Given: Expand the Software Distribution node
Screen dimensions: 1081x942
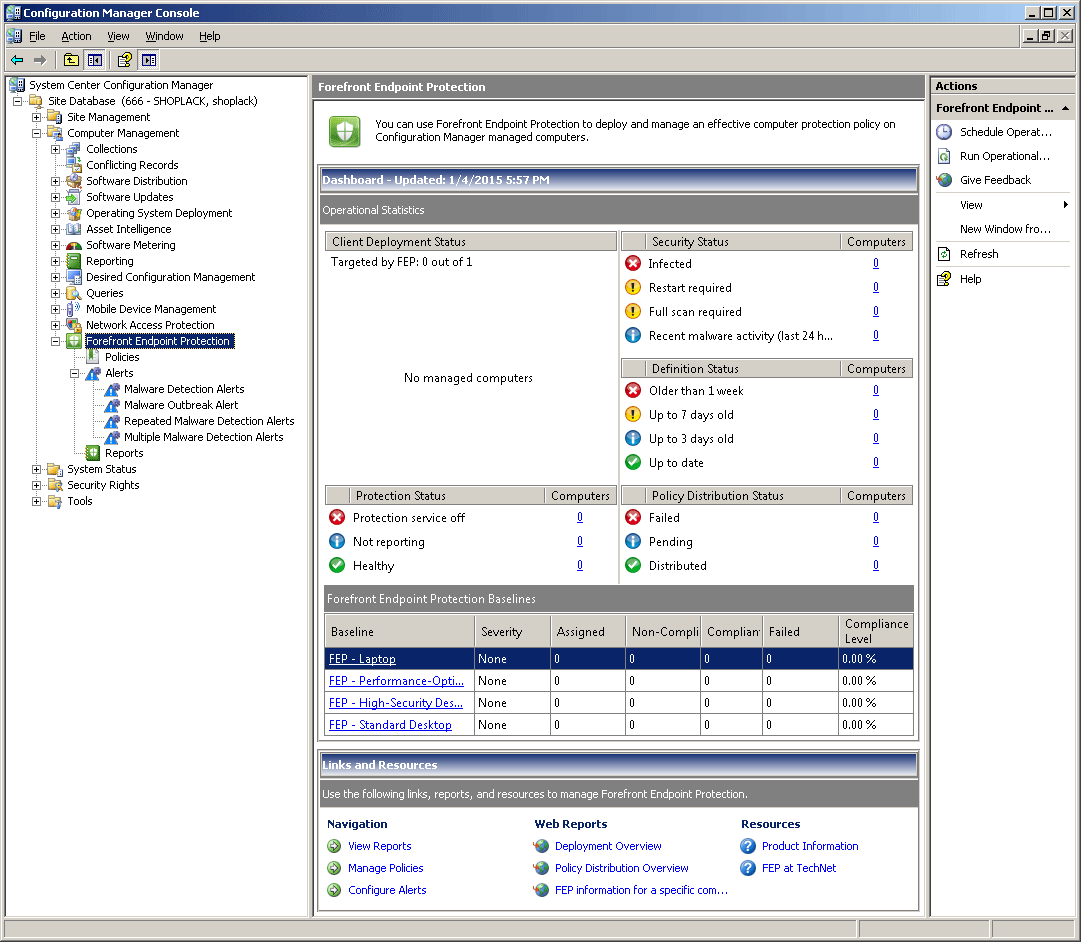Looking at the screenshot, I should (x=55, y=181).
